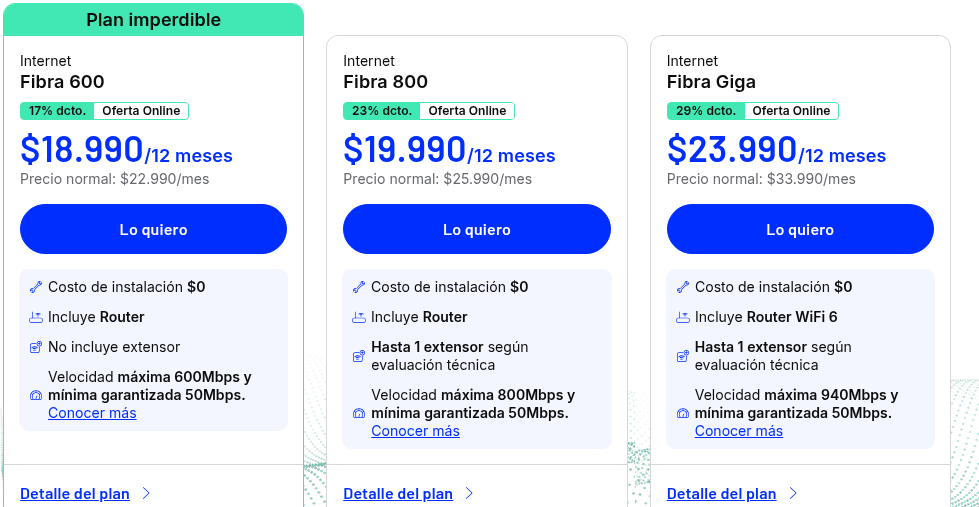Click the extender icon in Fibra 800 card

tap(358, 357)
